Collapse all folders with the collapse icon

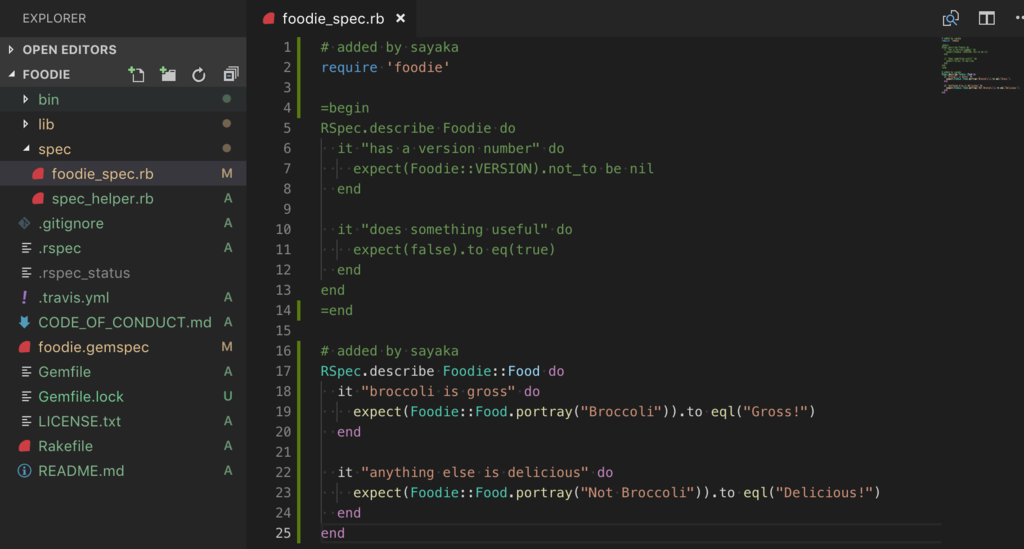(231, 74)
